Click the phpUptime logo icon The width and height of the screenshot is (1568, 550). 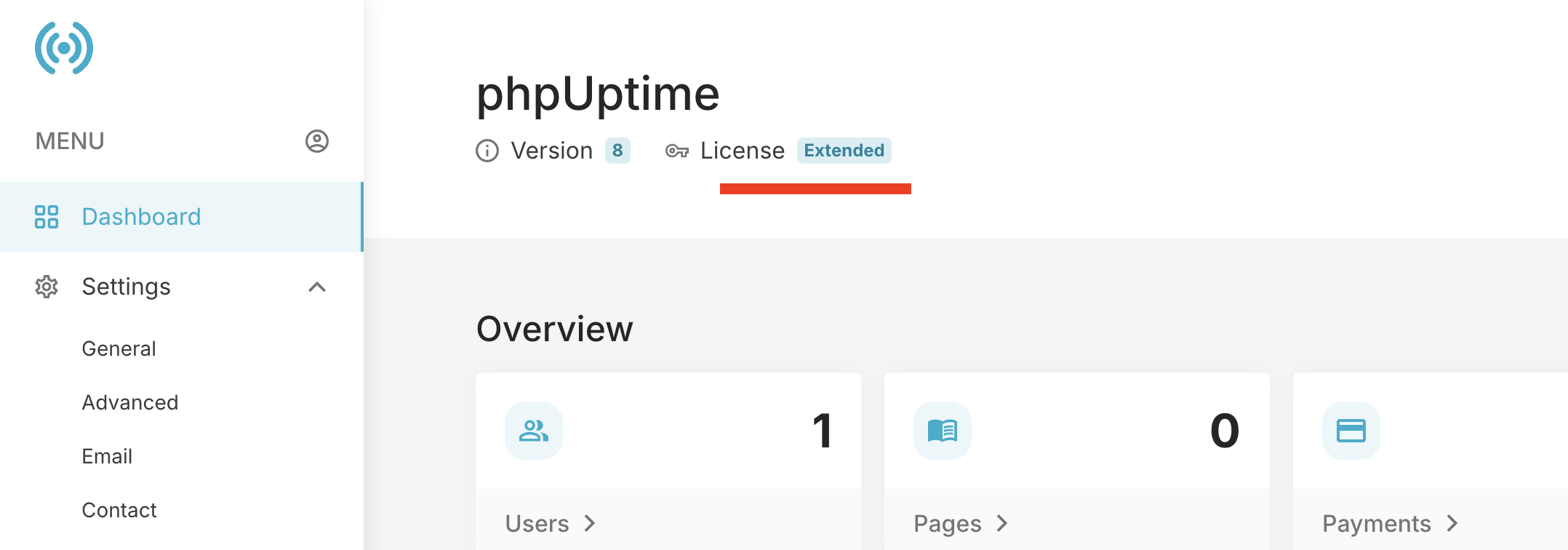[x=64, y=48]
